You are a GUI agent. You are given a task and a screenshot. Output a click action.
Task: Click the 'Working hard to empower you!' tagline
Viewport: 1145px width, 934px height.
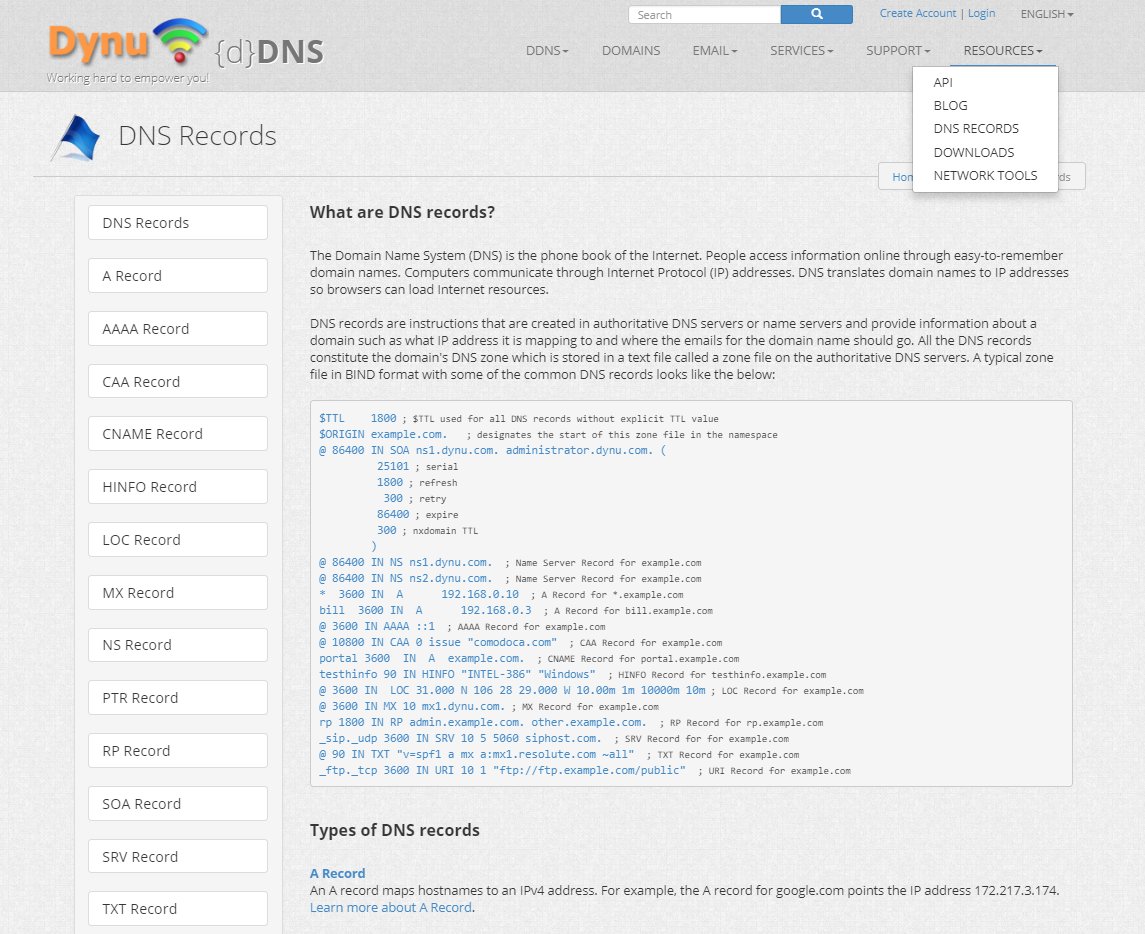click(128, 78)
